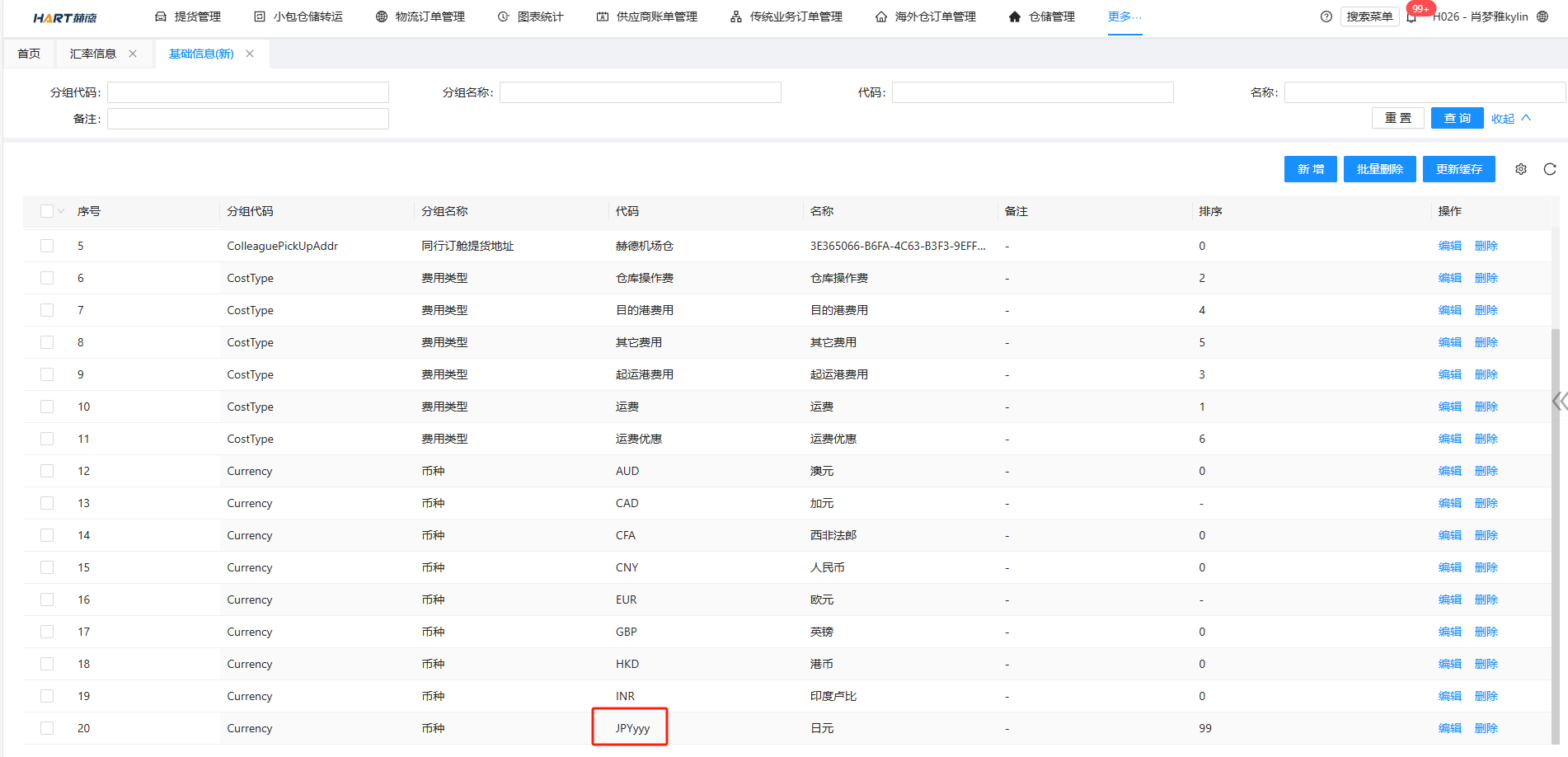Click the table settings gear icon
The height and width of the screenshot is (757, 1568).
1521,169
